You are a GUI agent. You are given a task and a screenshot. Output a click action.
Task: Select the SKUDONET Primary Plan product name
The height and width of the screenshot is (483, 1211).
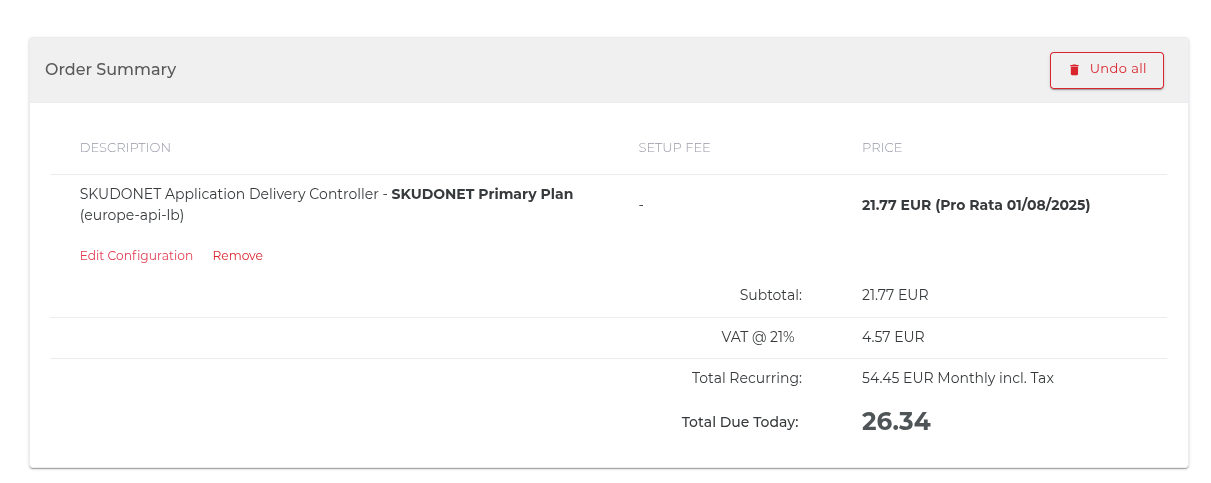pos(482,194)
